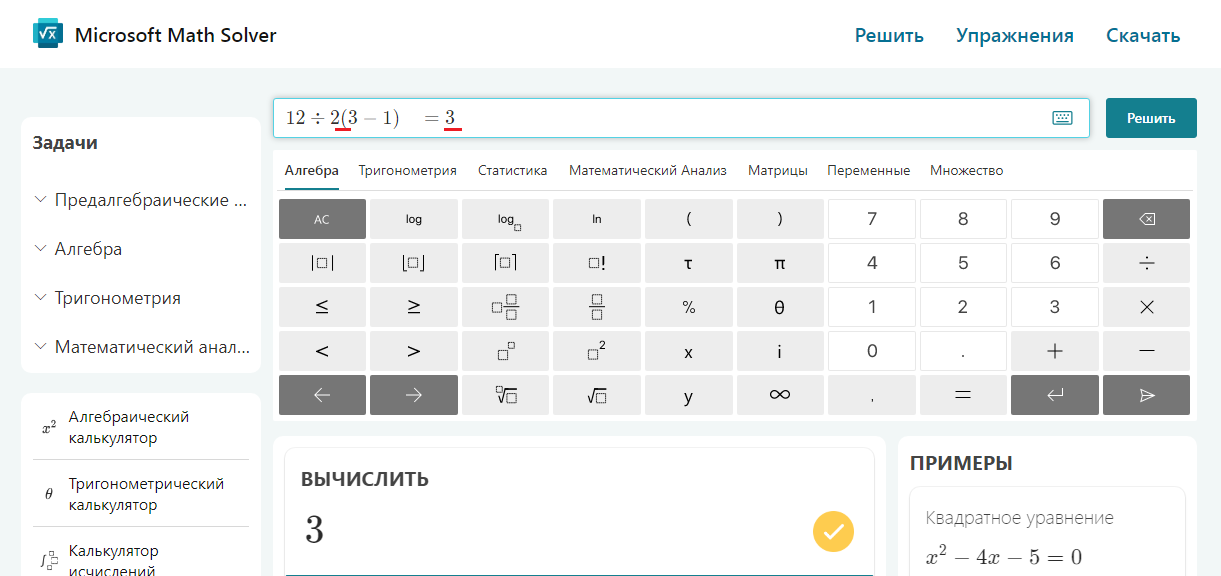Screen dimensions: 1221x576
Task: Click the left arrow cursor key
Action: pyautogui.click(x=322, y=395)
